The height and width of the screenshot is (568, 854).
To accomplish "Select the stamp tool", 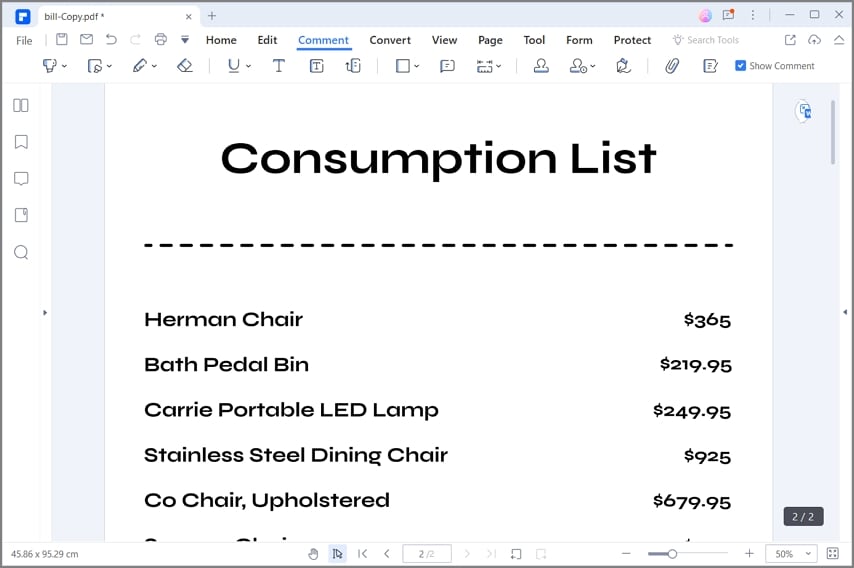I will click(541, 66).
